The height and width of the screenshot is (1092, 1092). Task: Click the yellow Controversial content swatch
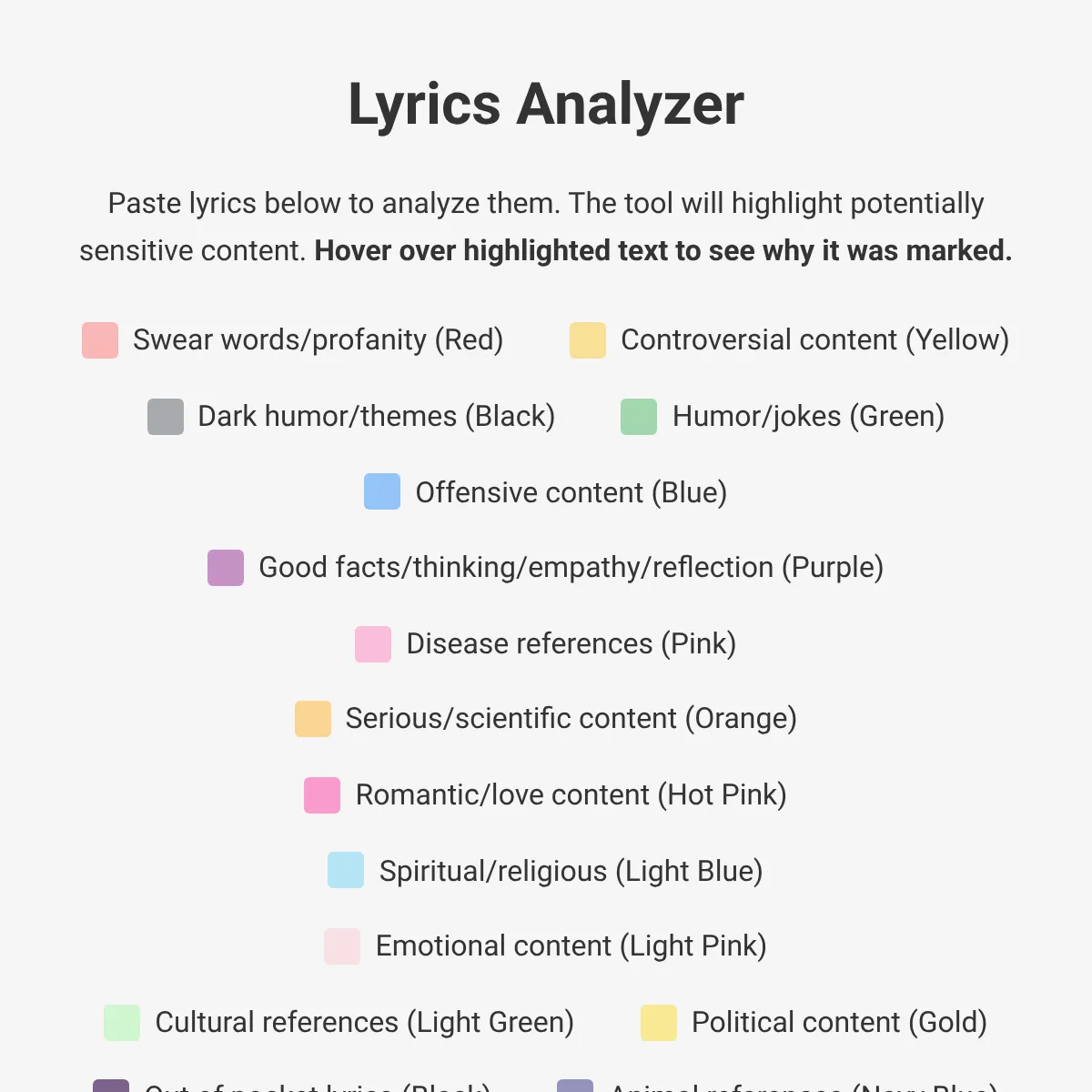pos(588,340)
